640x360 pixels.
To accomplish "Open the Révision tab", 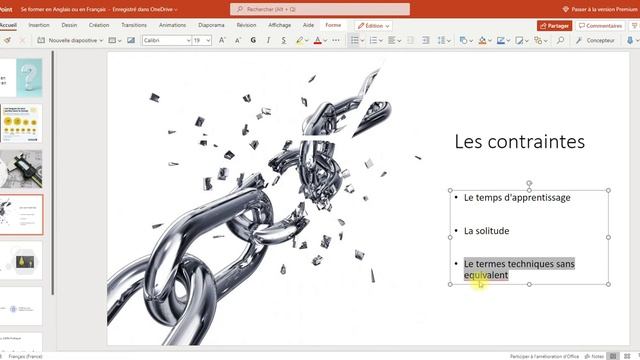I will (x=246, y=25).
